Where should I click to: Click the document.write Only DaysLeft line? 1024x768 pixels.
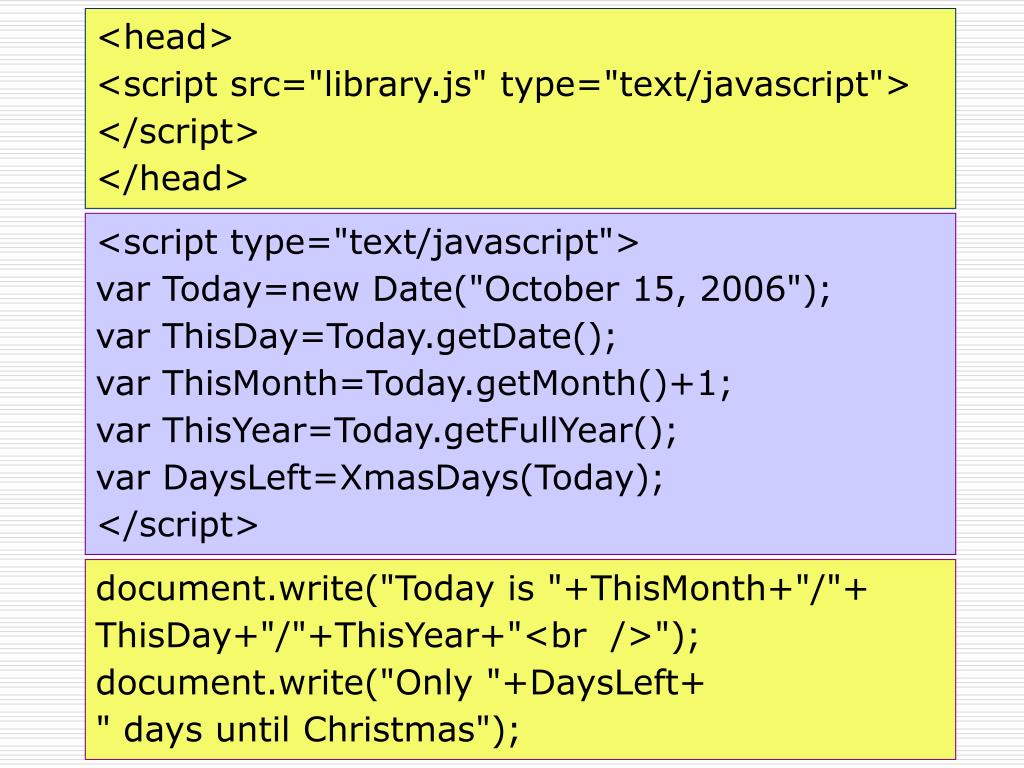400,684
